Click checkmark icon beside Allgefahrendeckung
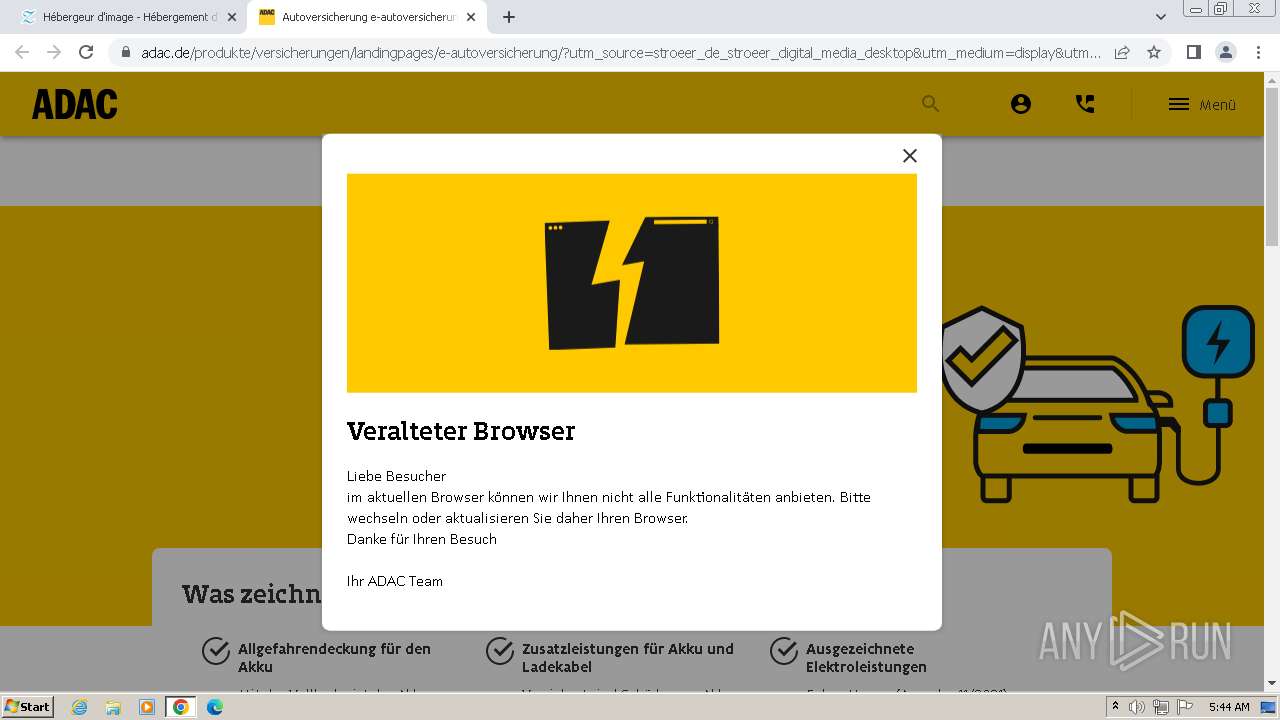This screenshot has height=720, width=1280. pyautogui.click(x=216, y=651)
